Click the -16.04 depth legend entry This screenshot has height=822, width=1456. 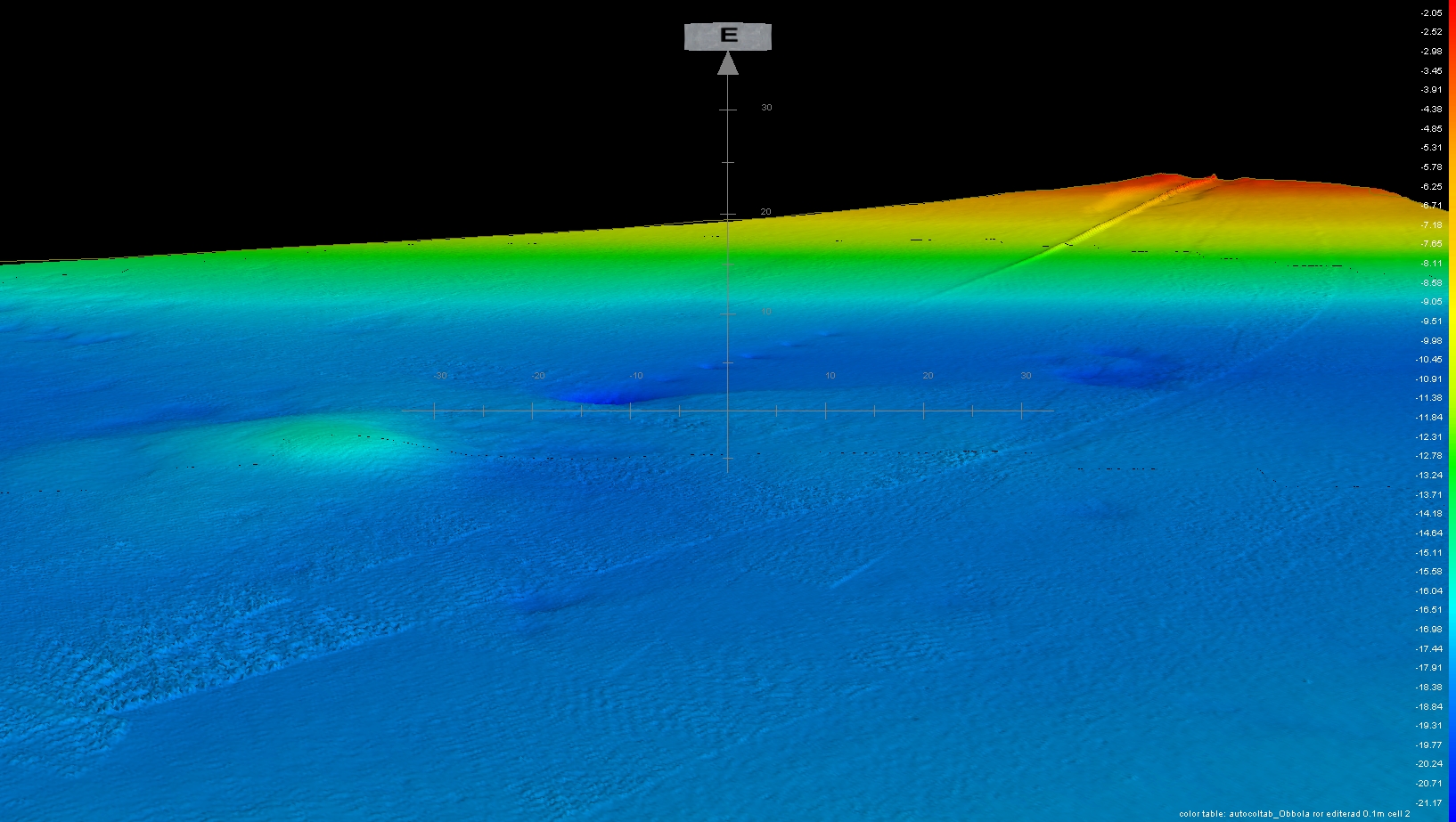pyautogui.click(x=1428, y=591)
